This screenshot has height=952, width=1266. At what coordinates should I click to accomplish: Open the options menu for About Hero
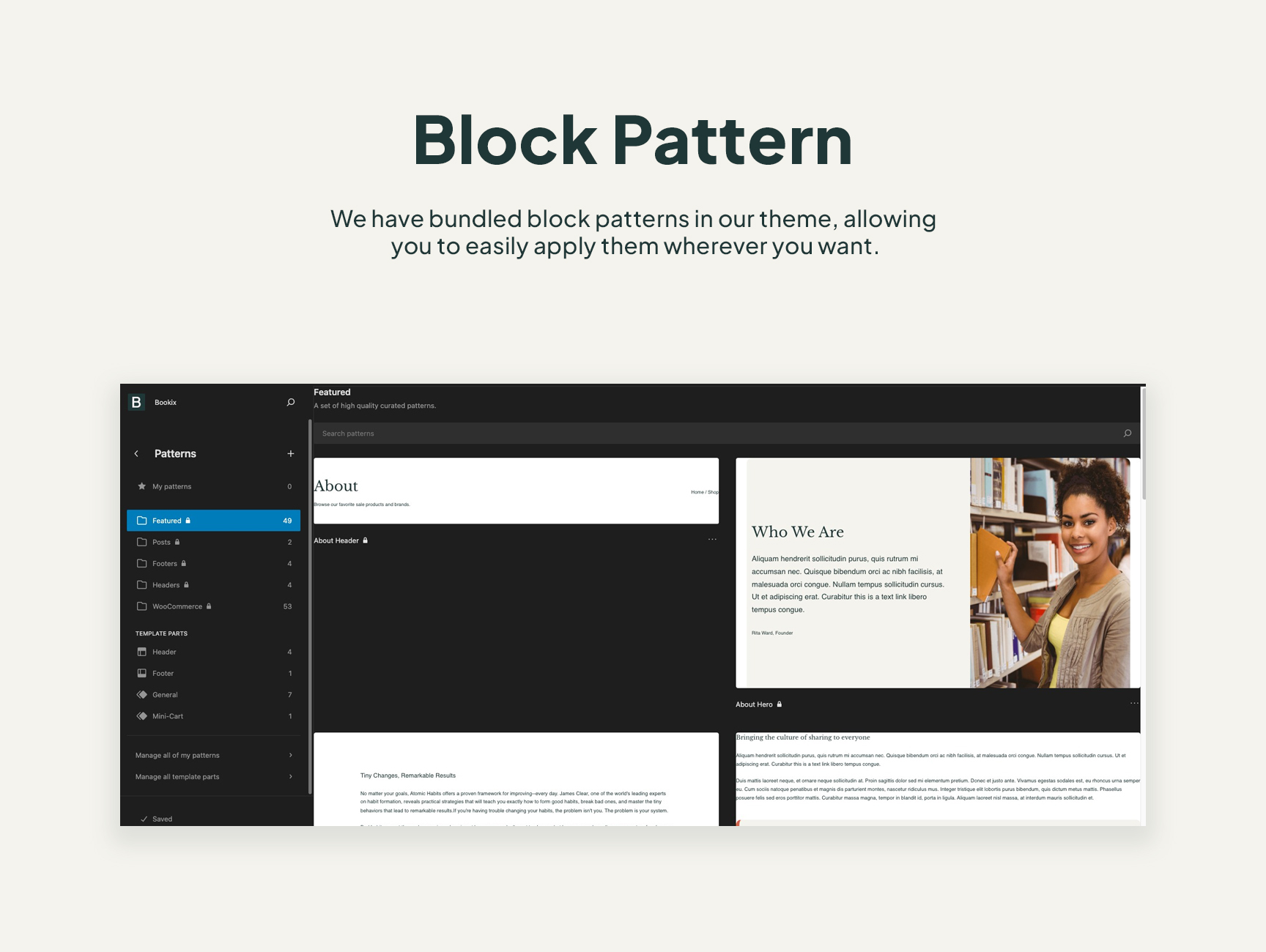[1133, 704]
